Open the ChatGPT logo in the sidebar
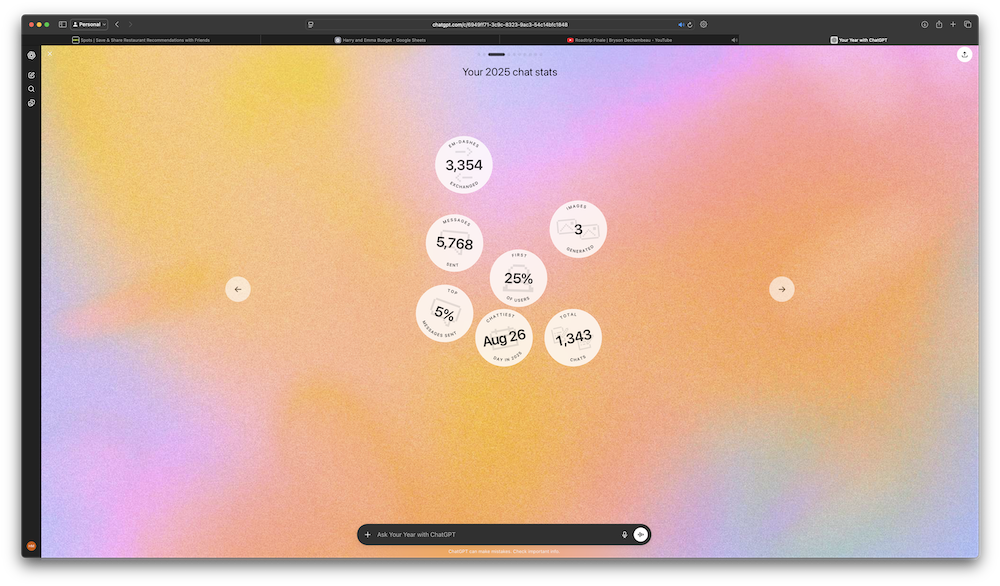The width and height of the screenshot is (1000, 586). click(32, 55)
